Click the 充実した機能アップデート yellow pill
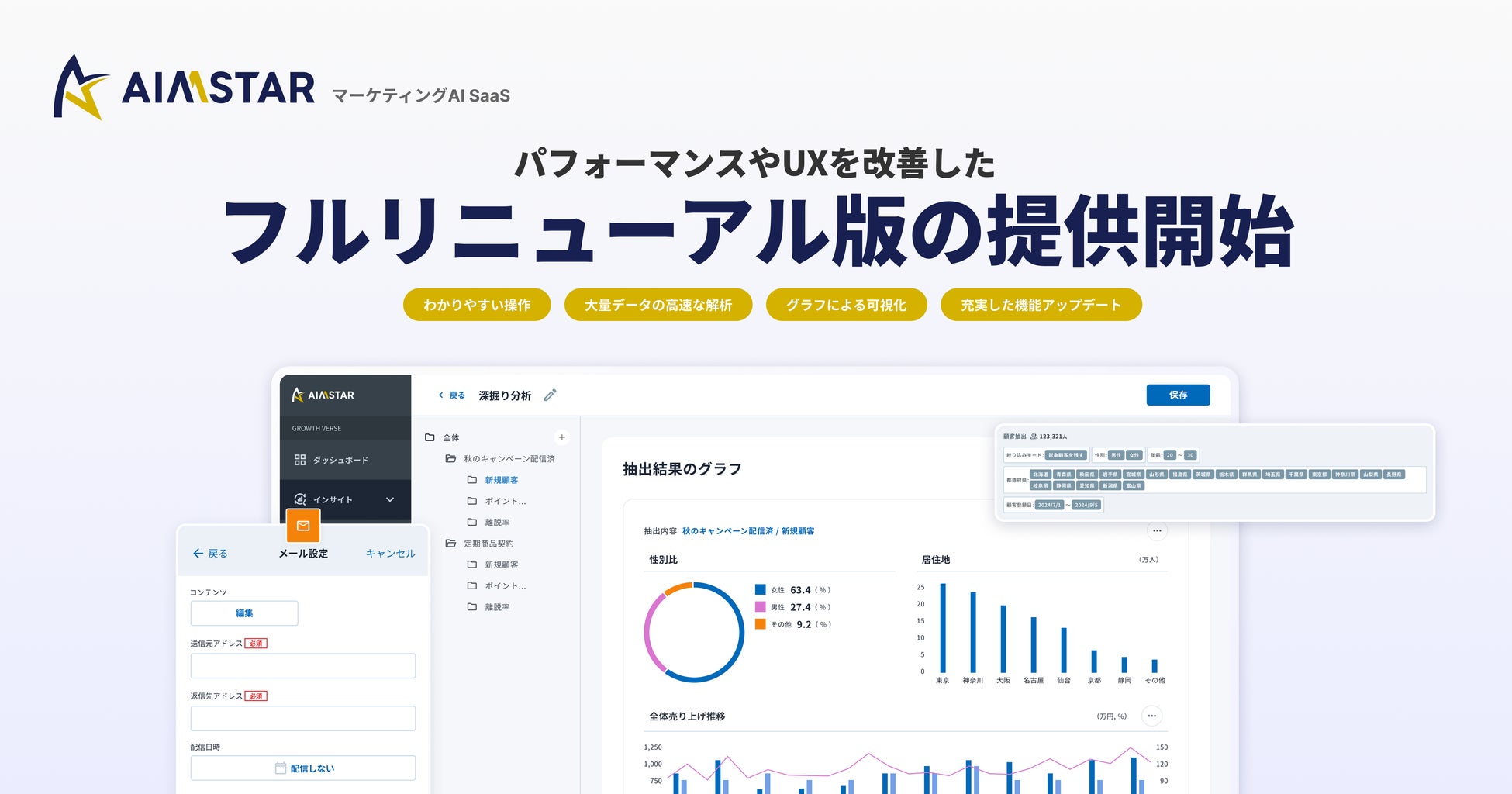Screen dimensions: 1512x794 click(x=1041, y=305)
